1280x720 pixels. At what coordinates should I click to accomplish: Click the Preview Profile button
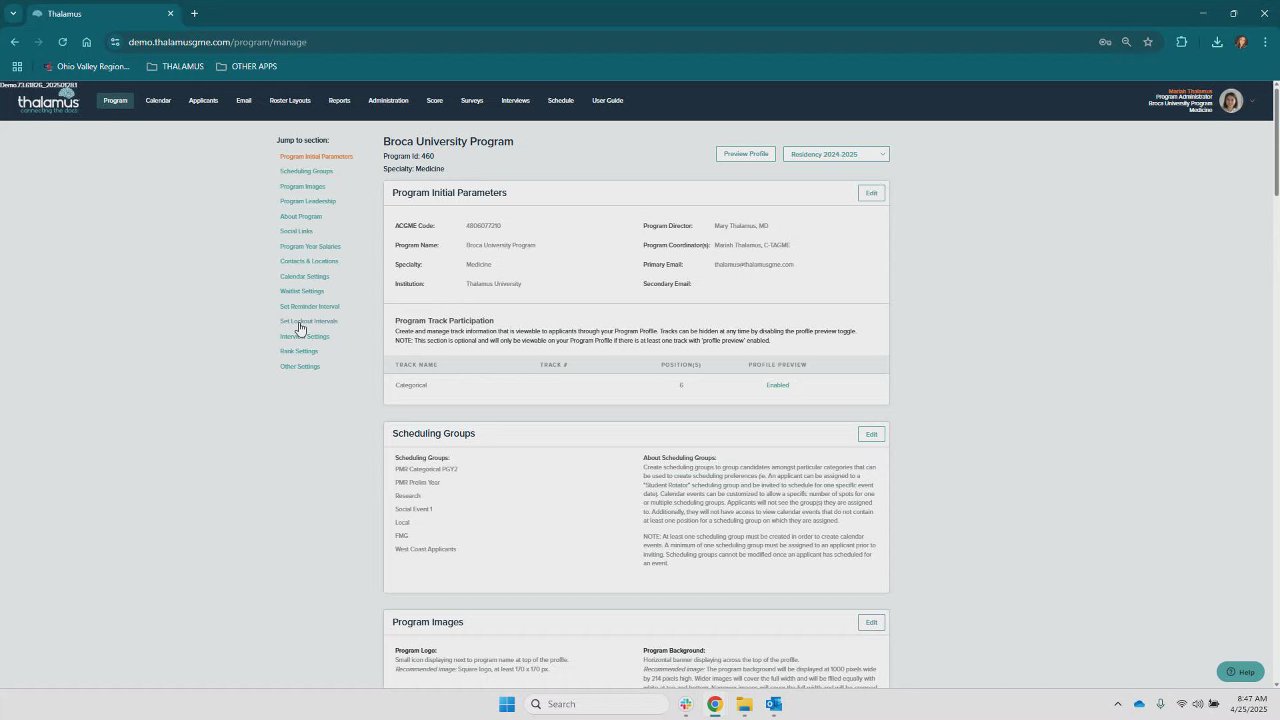click(x=746, y=154)
